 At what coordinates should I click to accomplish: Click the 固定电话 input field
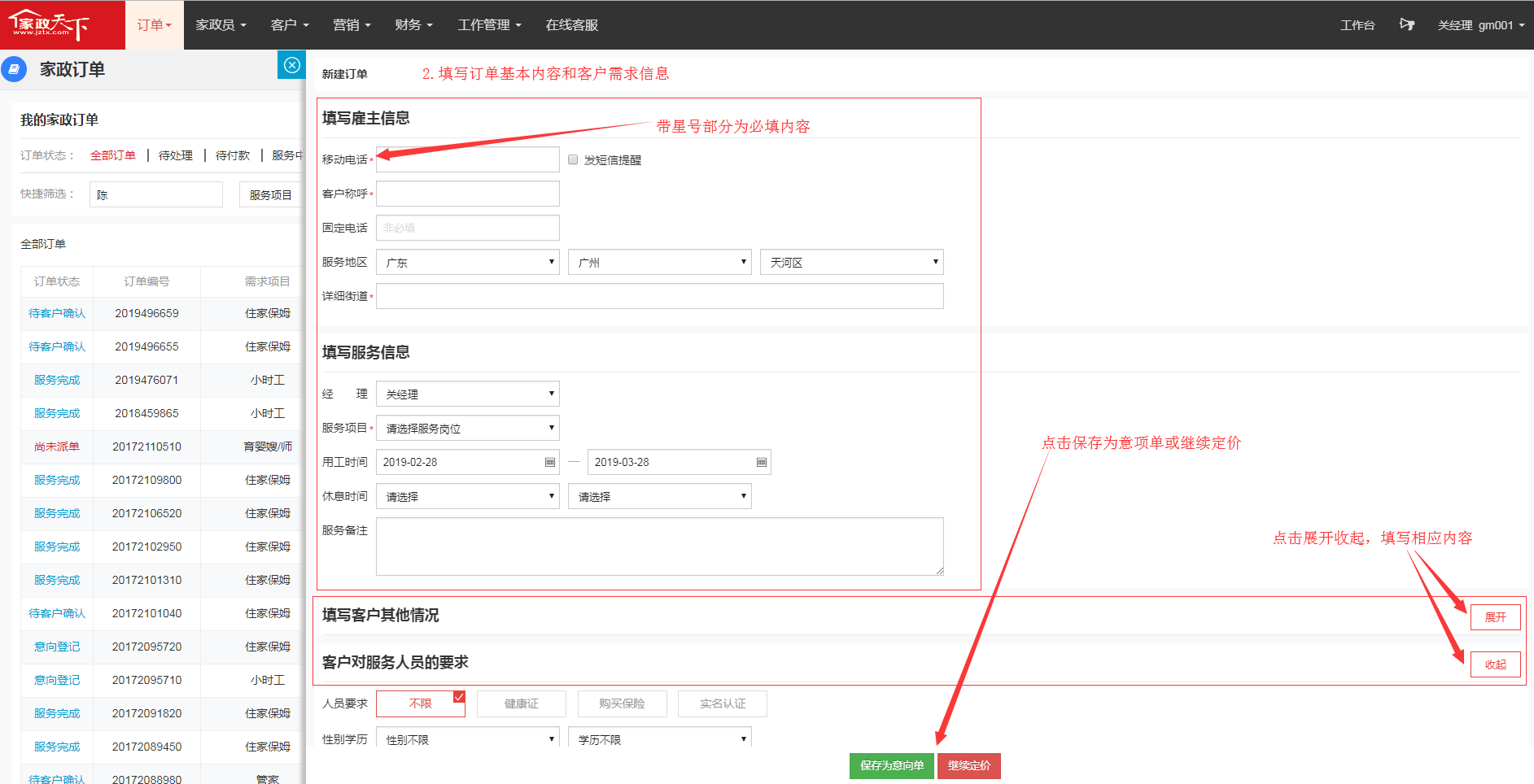tap(468, 228)
